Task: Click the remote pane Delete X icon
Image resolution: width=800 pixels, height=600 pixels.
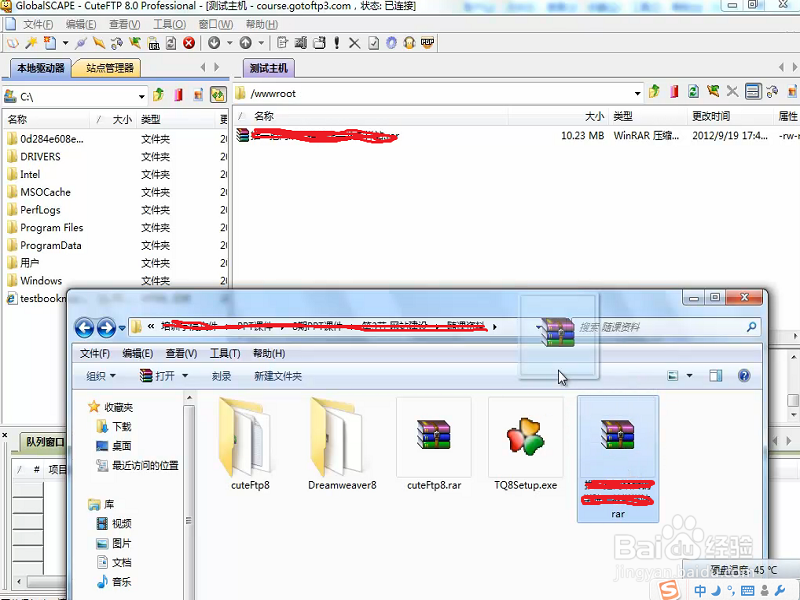Action: click(732, 92)
